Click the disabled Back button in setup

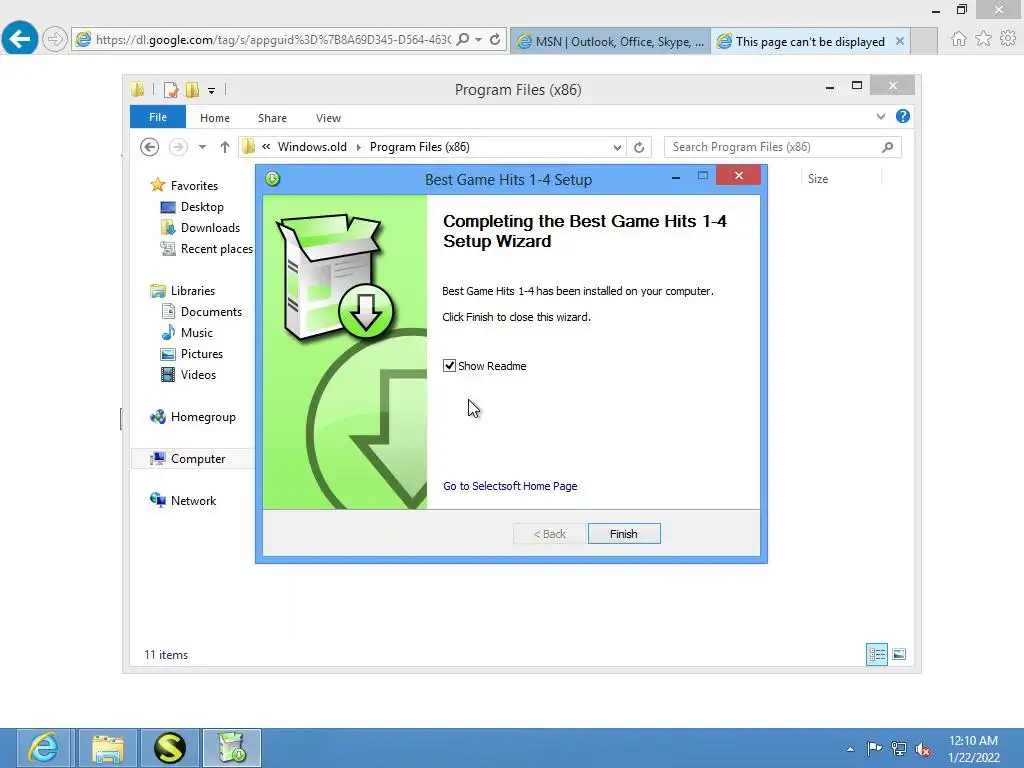tap(549, 534)
